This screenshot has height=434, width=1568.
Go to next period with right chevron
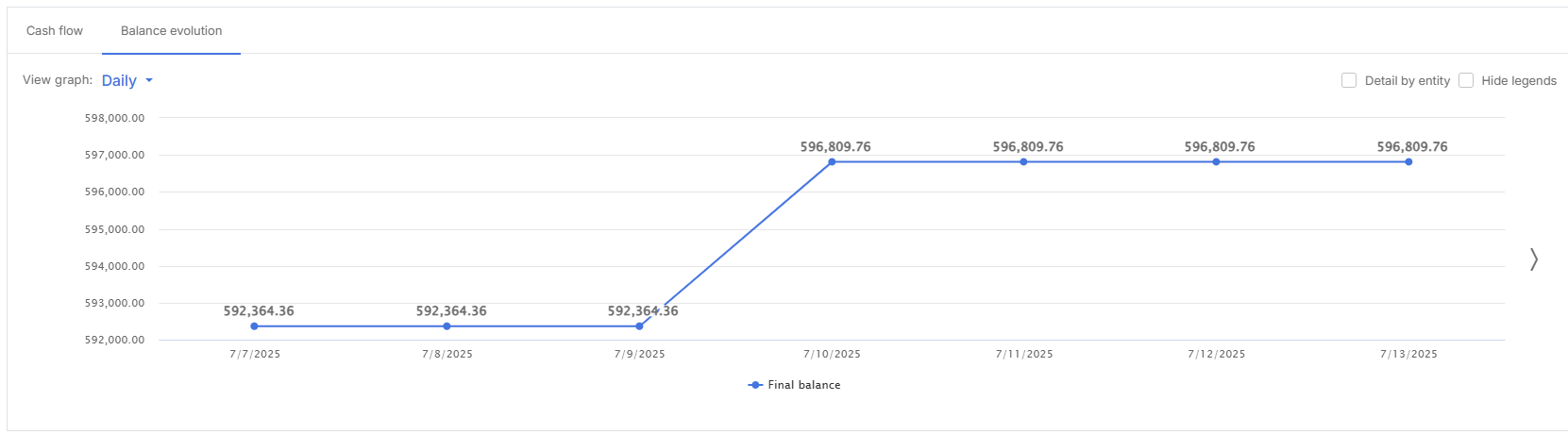pyautogui.click(x=1533, y=259)
